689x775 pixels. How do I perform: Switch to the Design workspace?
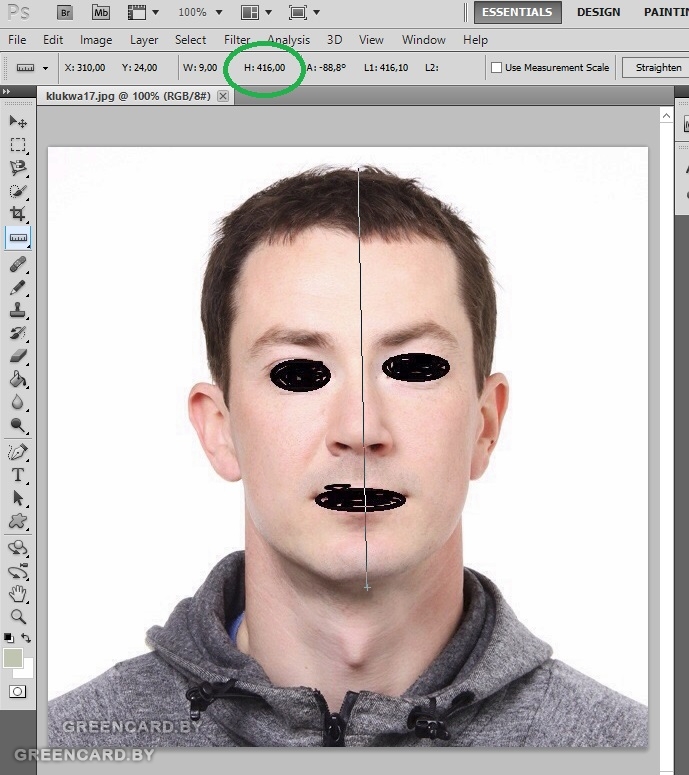pyautogui.click(x=599, y=12)
